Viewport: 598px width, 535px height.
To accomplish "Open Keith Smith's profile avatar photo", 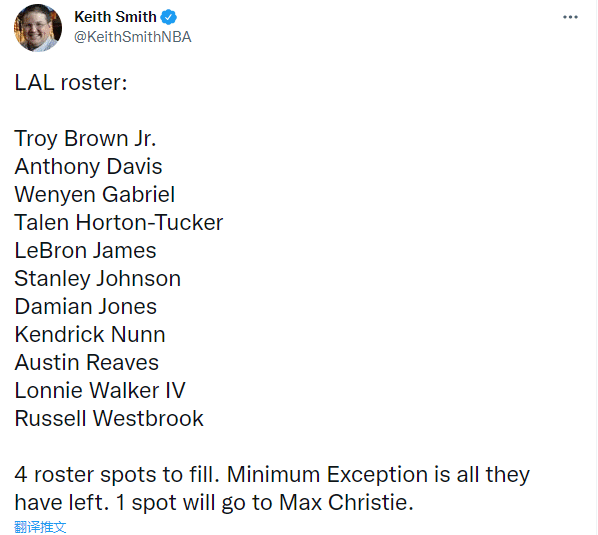I will pos(38,28).
